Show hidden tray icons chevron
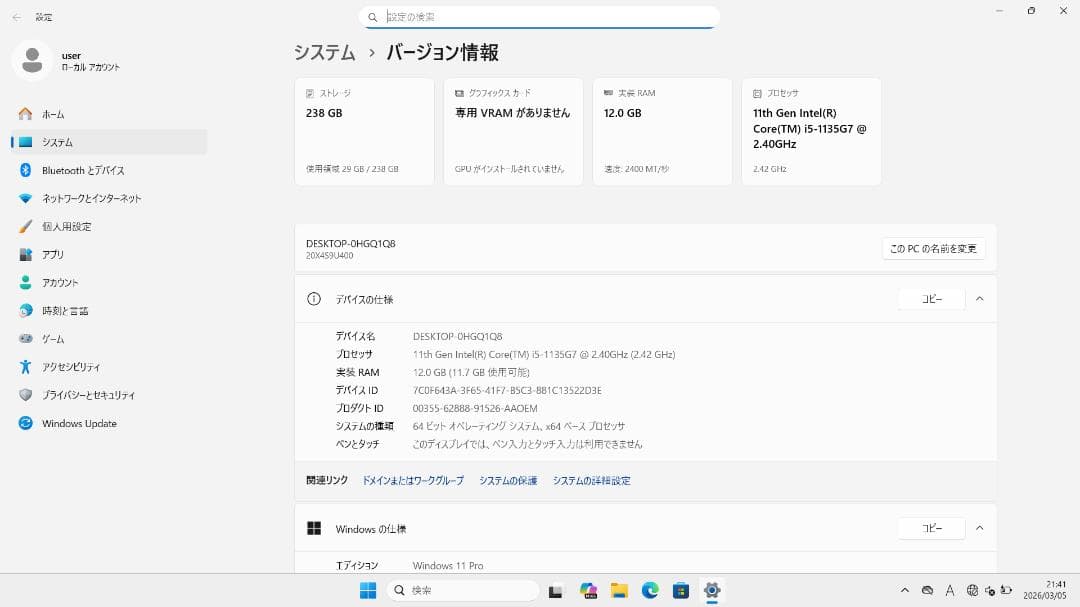 pos(905,590)
